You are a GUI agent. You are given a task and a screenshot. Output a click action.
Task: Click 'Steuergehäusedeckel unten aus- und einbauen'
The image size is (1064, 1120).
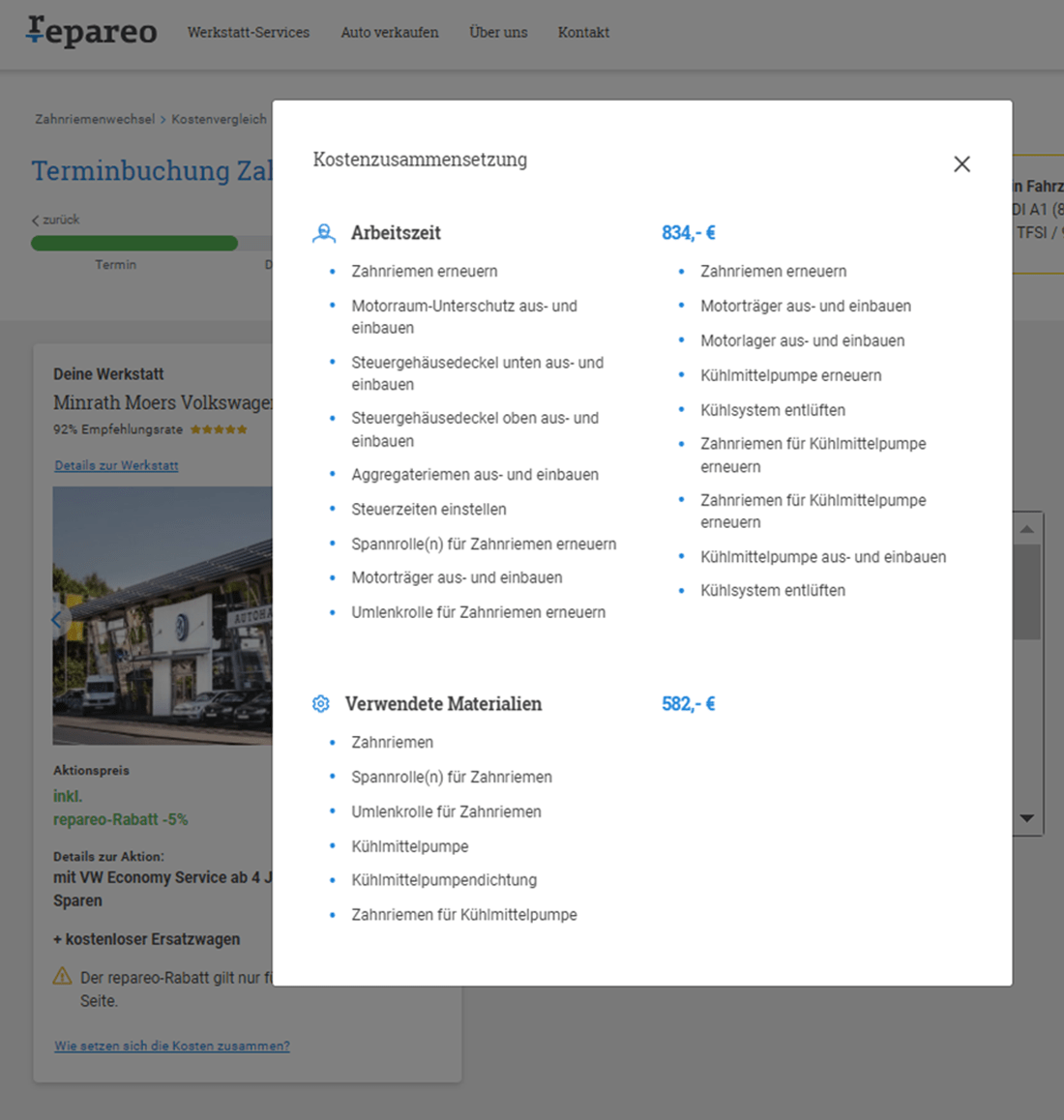[477, 373]
